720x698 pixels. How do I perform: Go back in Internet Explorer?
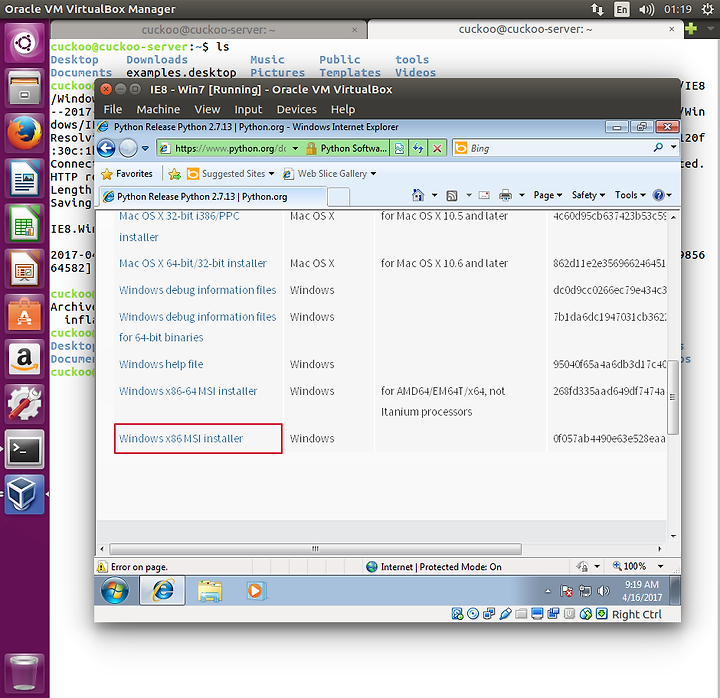tap(107, 148)
